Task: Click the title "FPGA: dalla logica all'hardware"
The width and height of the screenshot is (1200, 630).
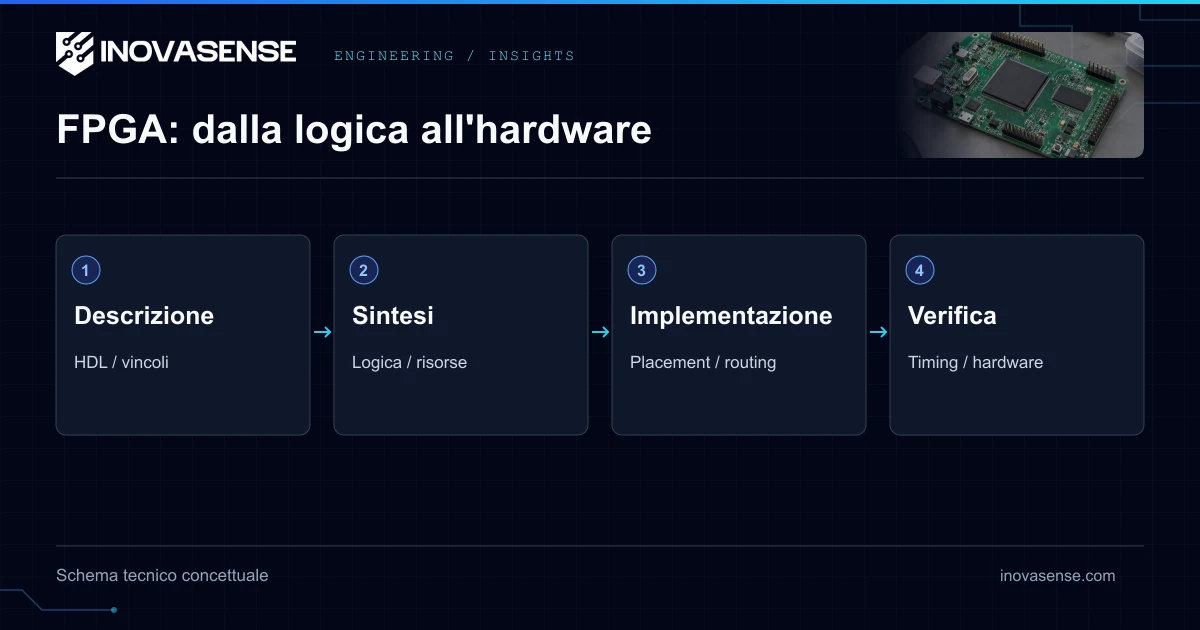Action: click(354, 130)
